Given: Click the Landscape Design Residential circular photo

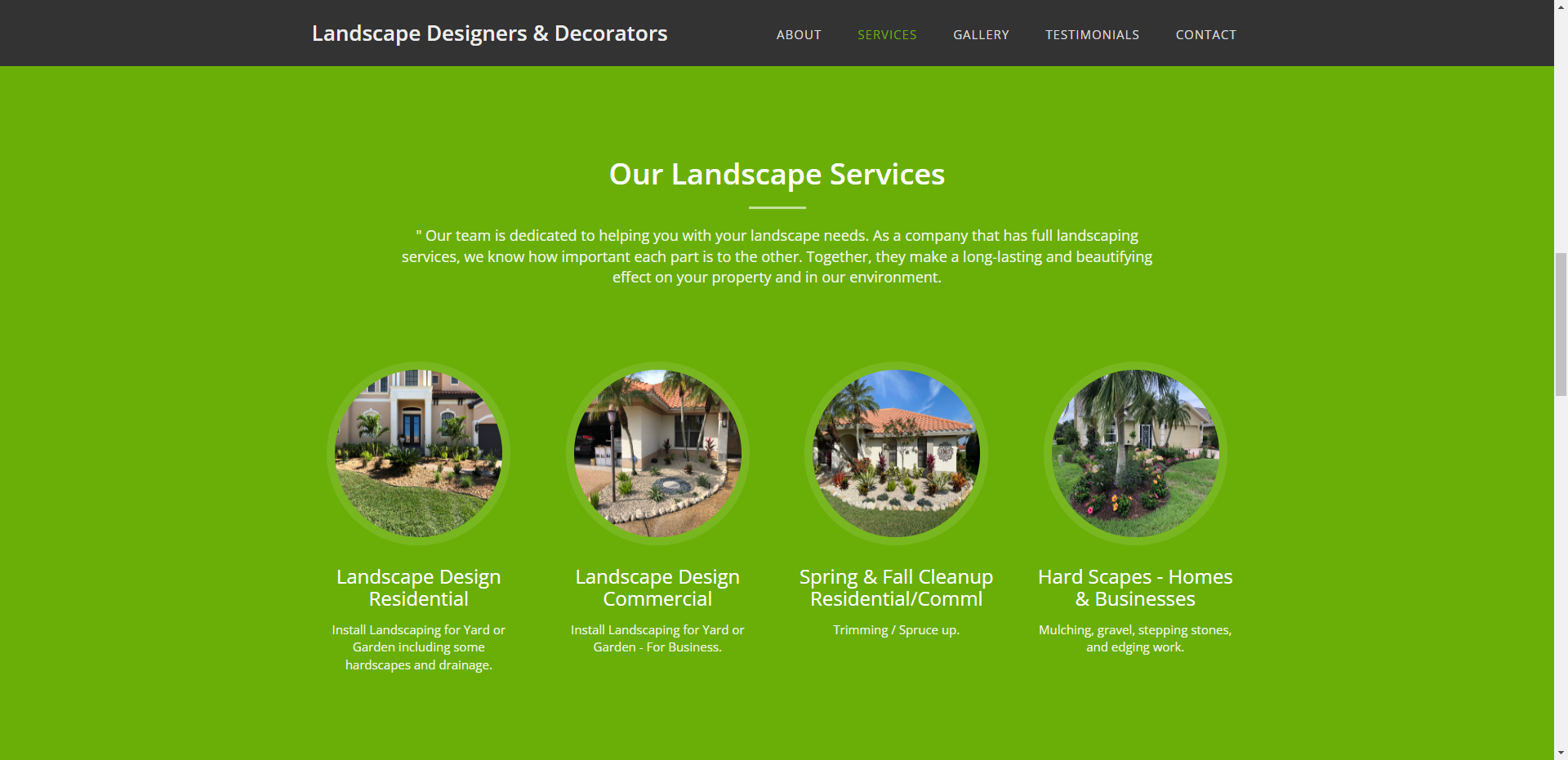Looking at the screenshot, I should tap(418, 453).
